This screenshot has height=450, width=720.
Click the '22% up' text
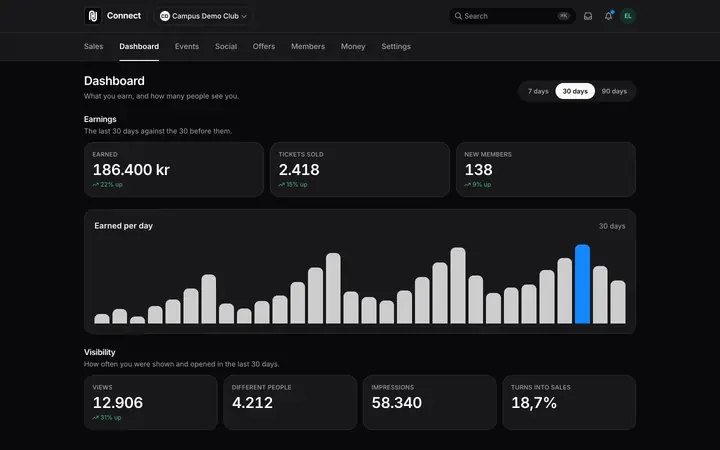pyautogui.click(x=112, y=185)
